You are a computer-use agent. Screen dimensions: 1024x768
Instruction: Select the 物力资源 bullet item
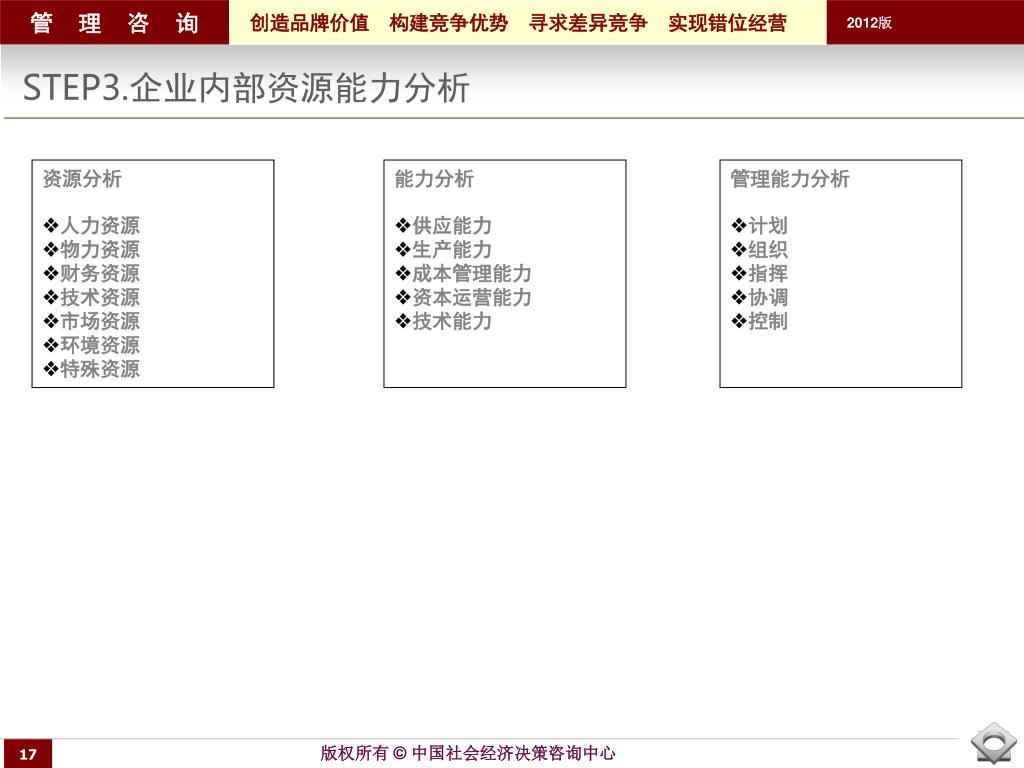[91, 249]
